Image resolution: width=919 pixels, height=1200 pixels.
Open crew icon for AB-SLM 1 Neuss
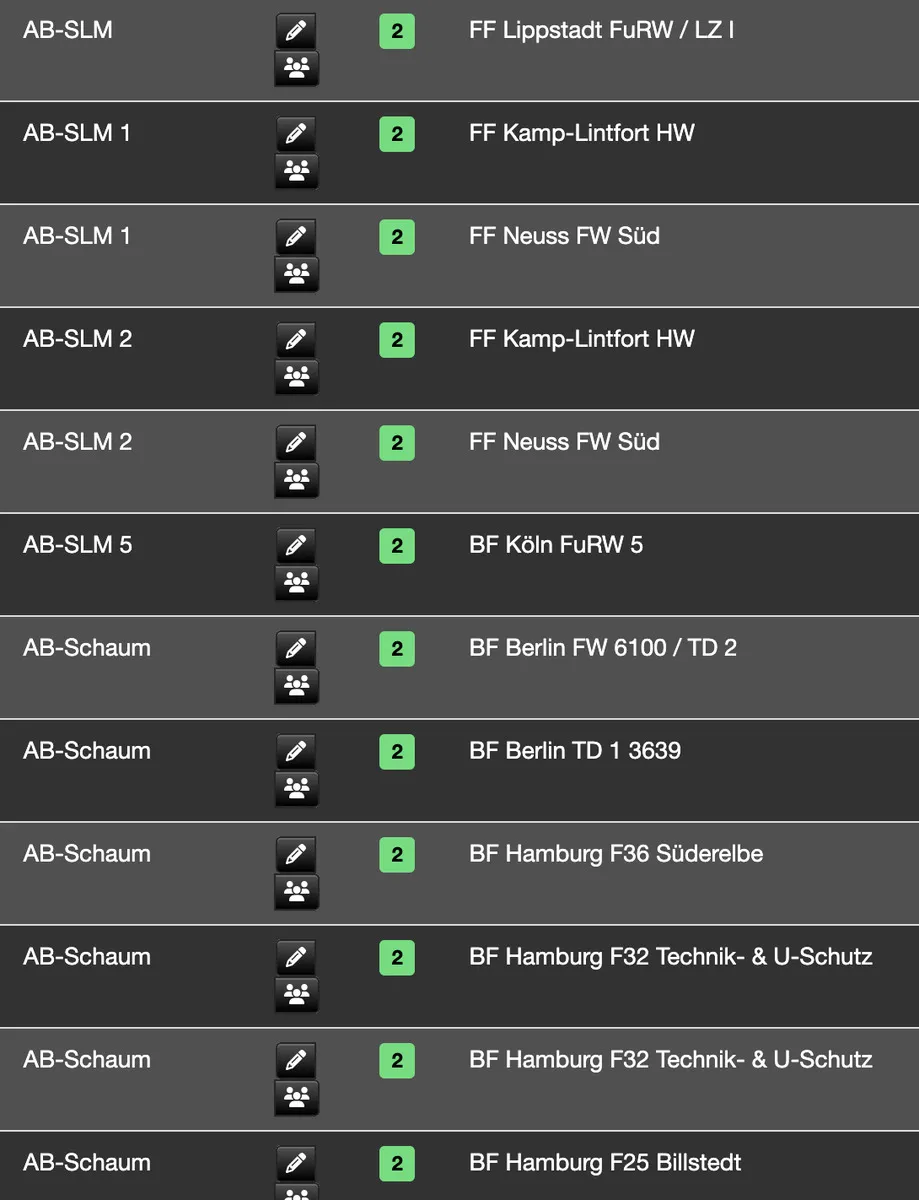[296, 273]
